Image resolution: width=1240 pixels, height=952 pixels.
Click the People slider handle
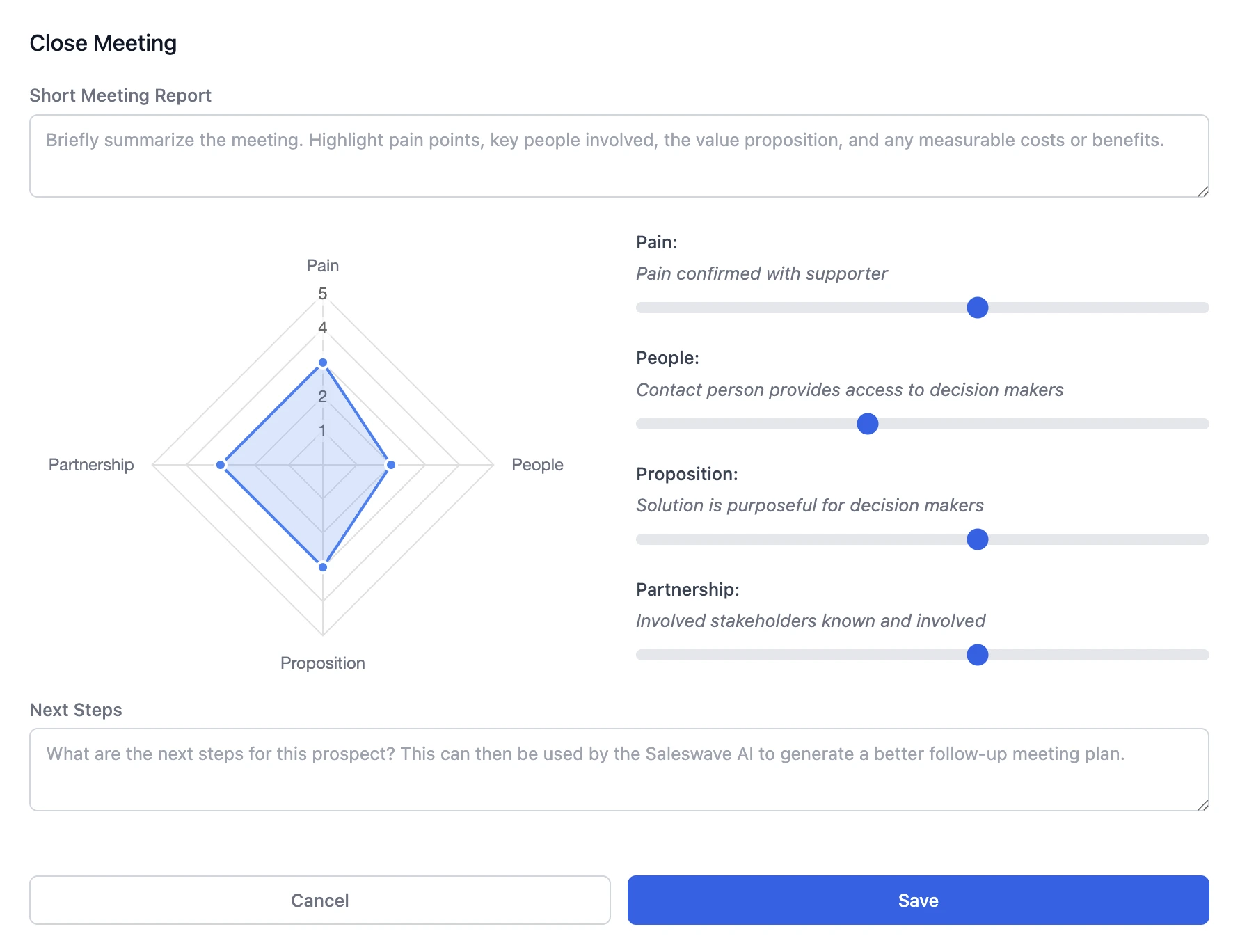click(x=867, y=422)
